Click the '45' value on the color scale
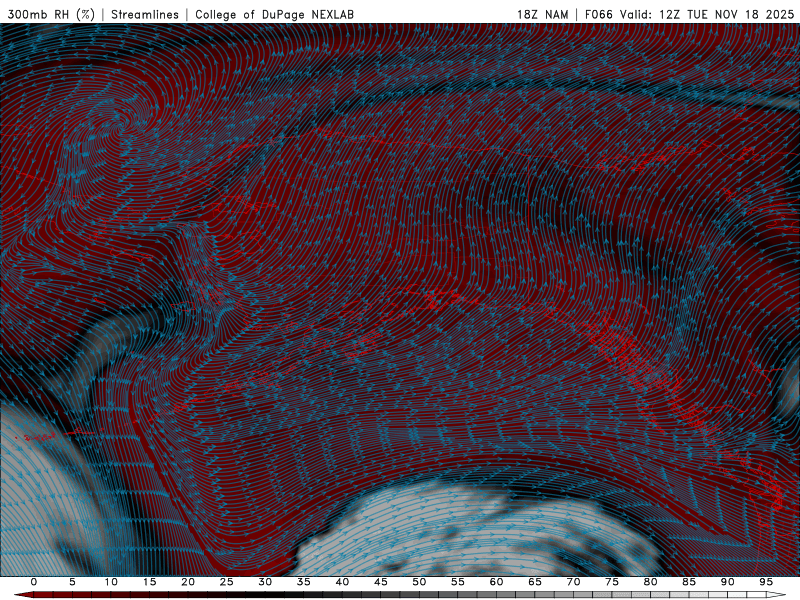 tap(381, 582)
